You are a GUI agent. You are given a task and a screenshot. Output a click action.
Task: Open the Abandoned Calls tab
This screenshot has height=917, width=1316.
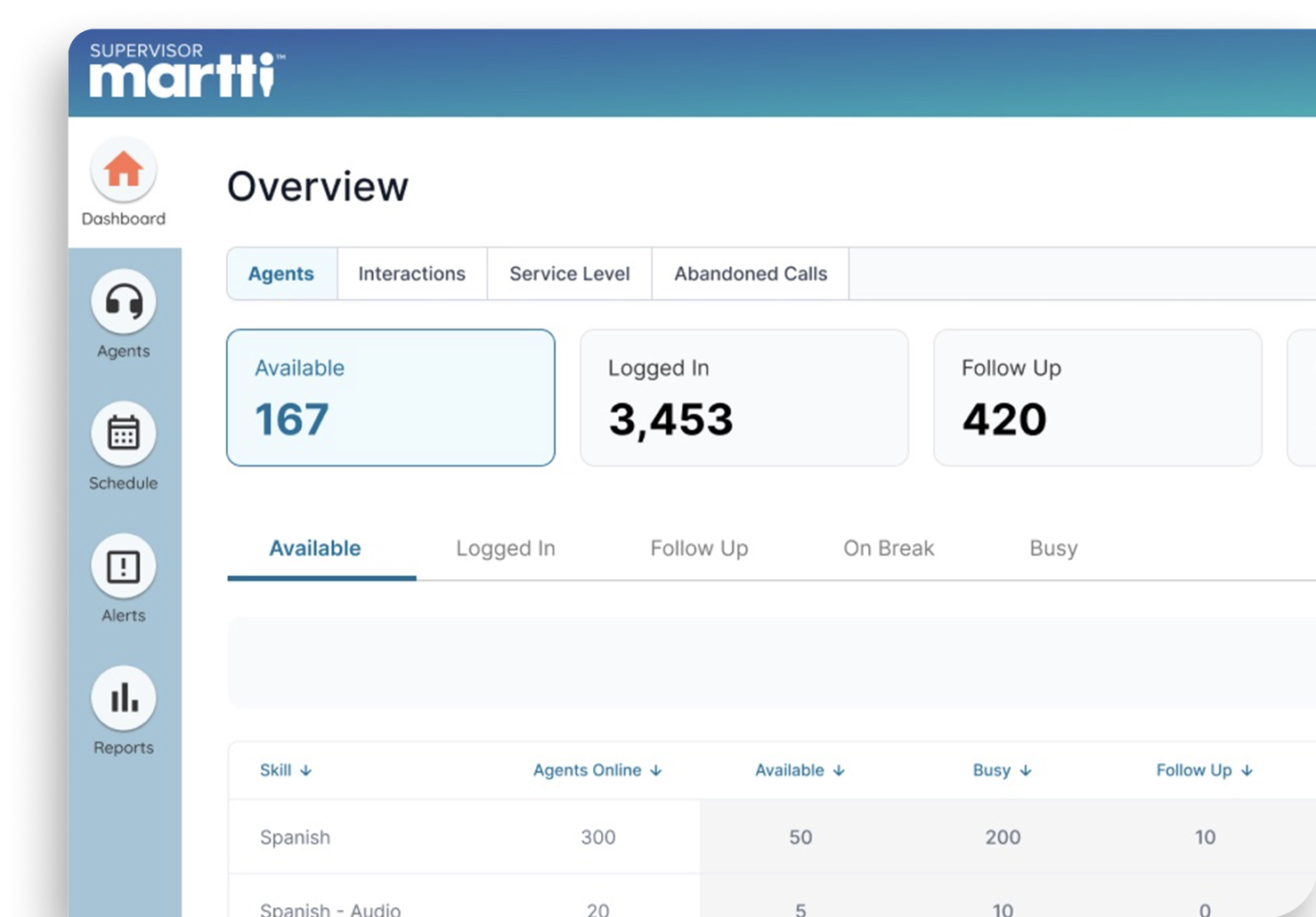[x=750, y=273]
